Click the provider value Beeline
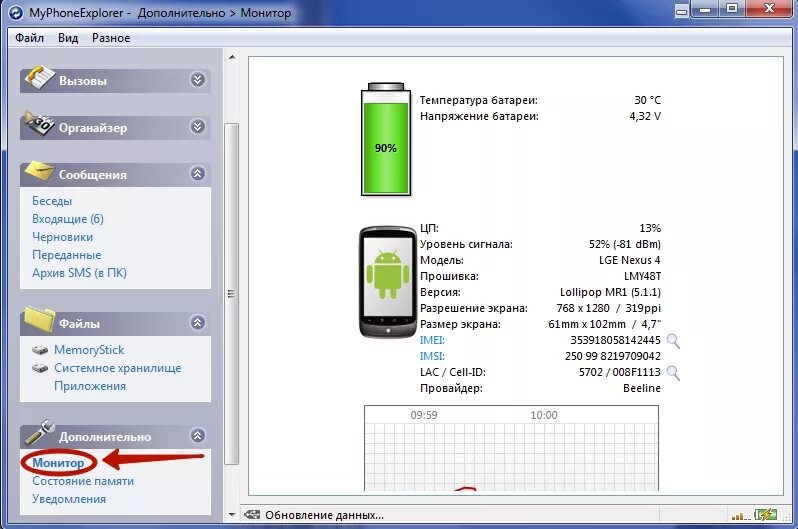 point(642,388)
